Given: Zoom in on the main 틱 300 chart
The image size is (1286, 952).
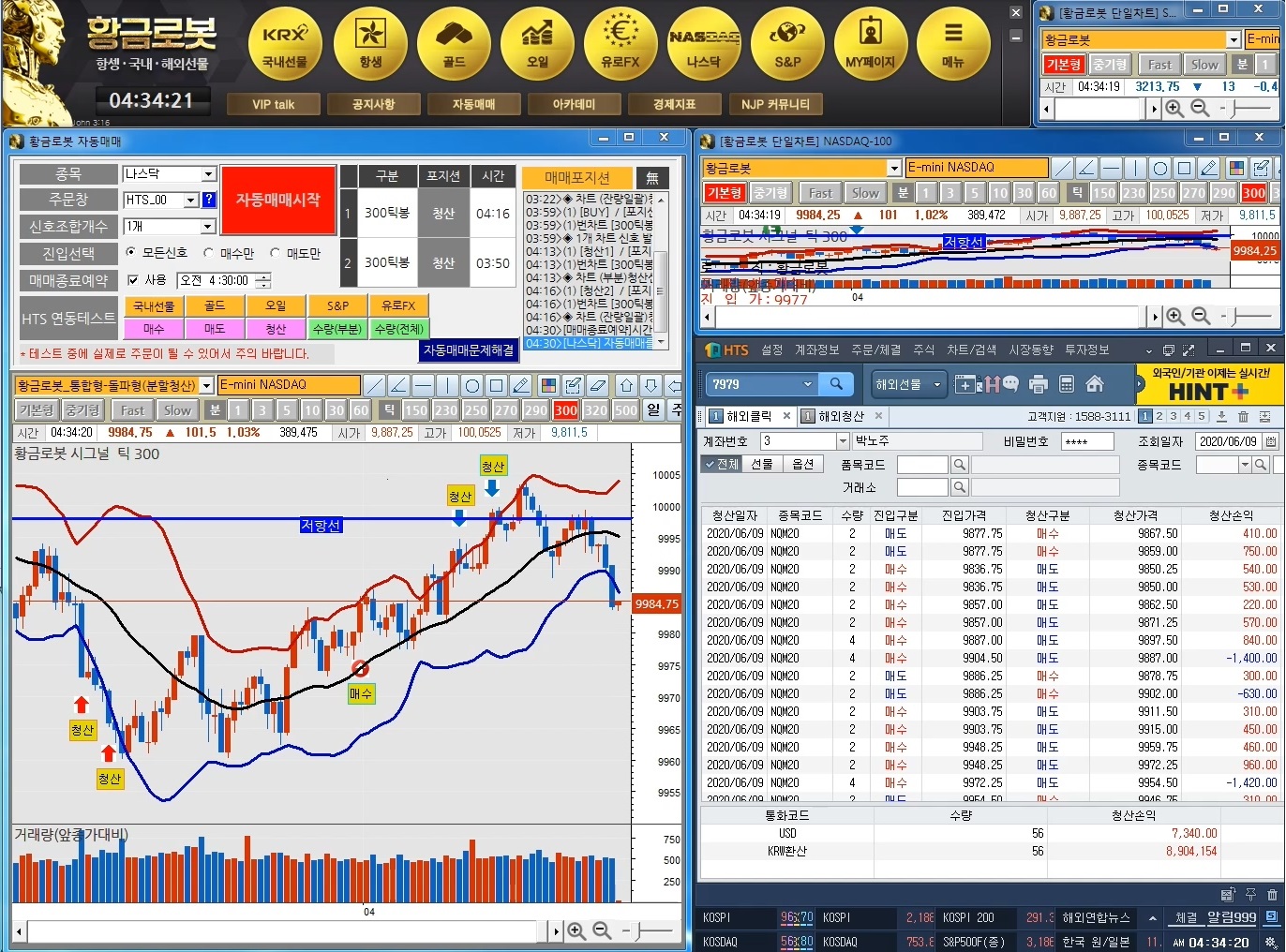Looking at the screenshot, I should click(x=576, y=930).
